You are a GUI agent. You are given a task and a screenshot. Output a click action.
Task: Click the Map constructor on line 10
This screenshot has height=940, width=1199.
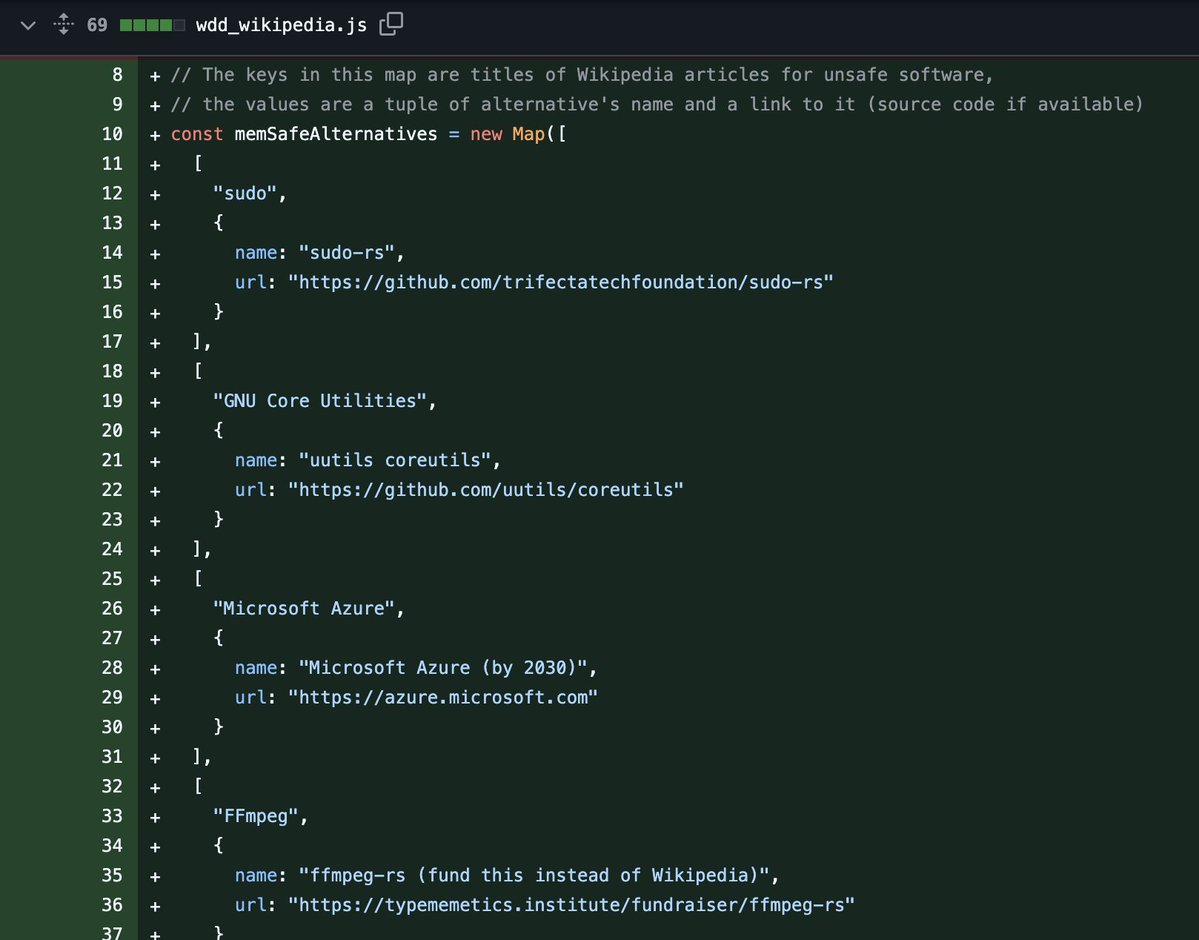tap(528, 134)
